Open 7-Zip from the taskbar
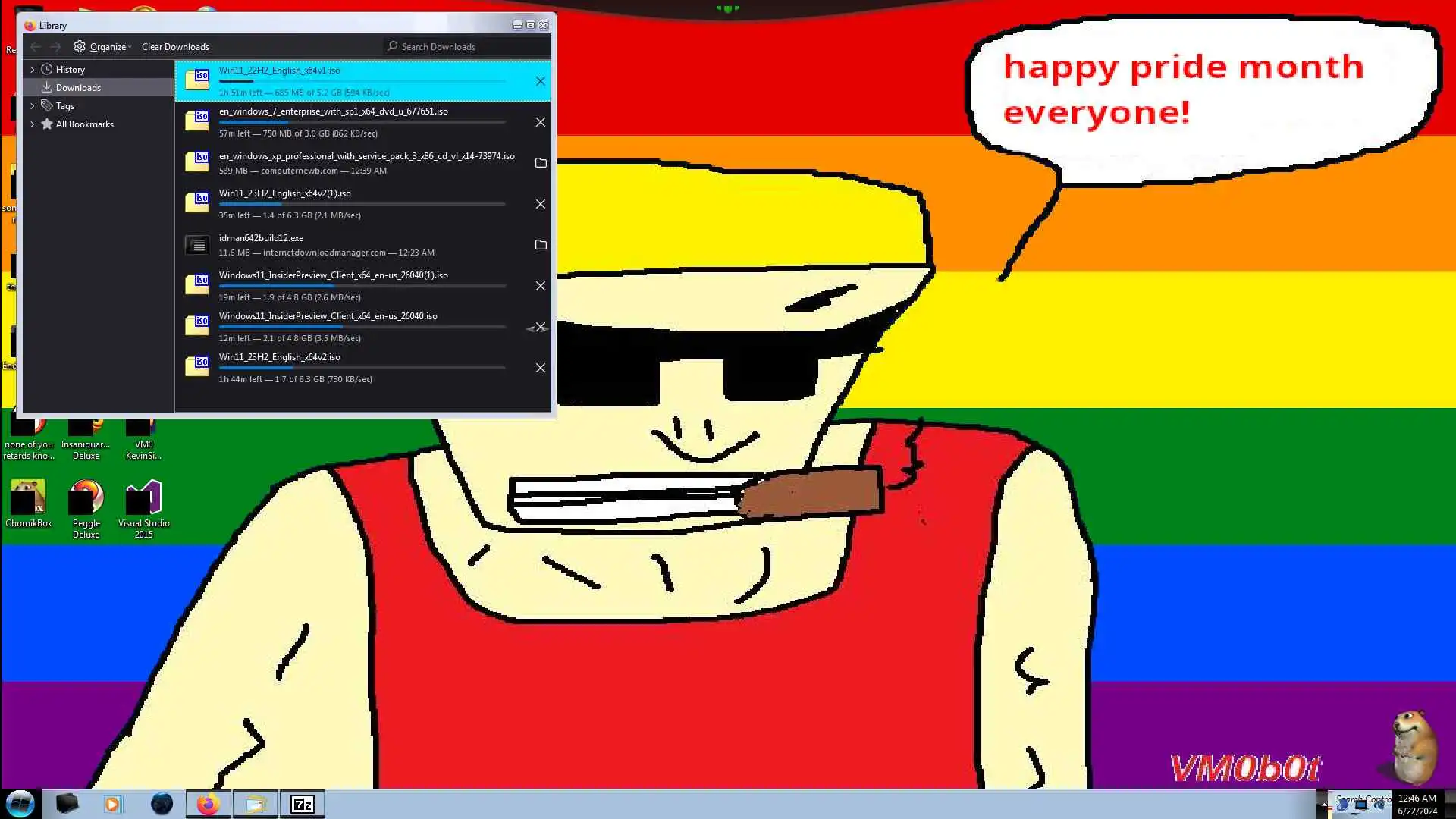This screenshot has height=819, width=1456. click(x=302, y=804)
